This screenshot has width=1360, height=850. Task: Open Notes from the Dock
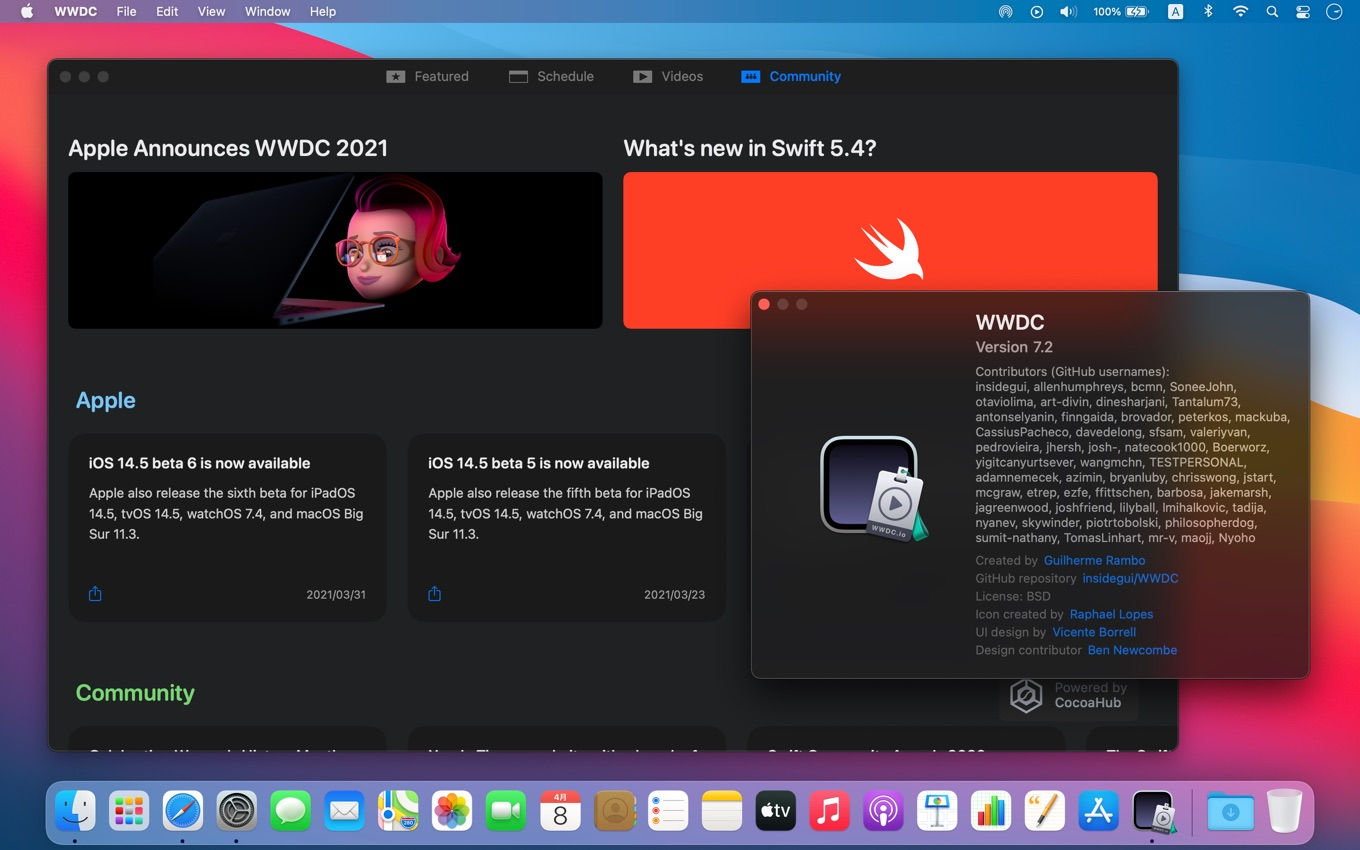point(722,810)
